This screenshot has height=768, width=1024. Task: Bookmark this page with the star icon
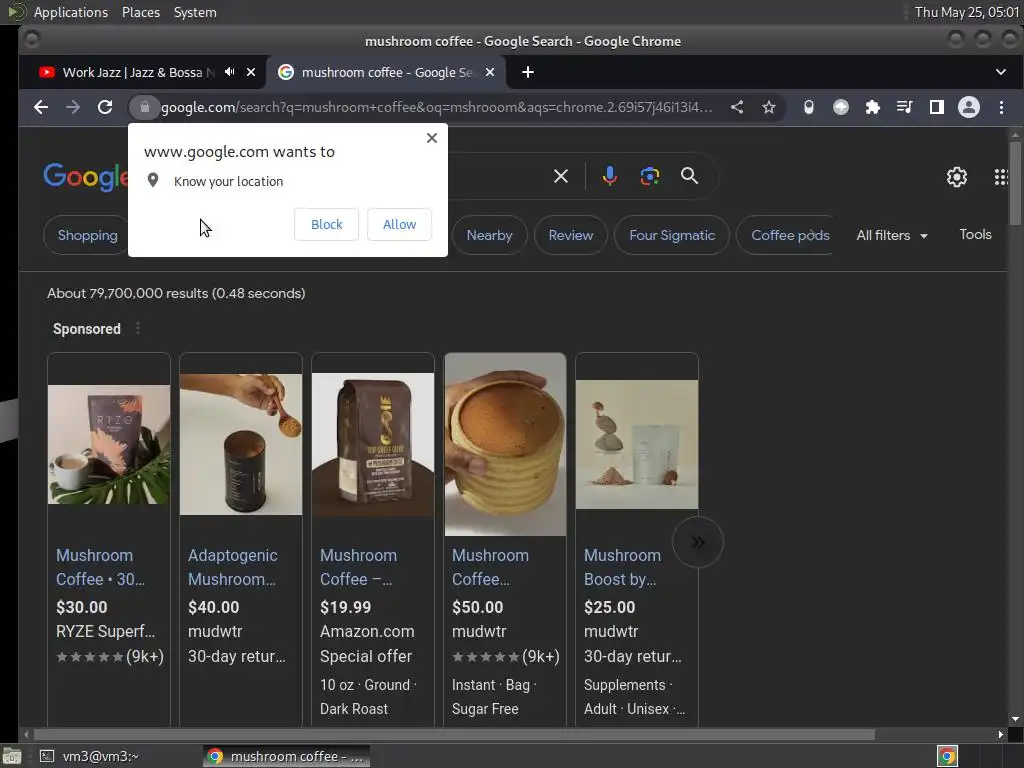pos(769,107)
